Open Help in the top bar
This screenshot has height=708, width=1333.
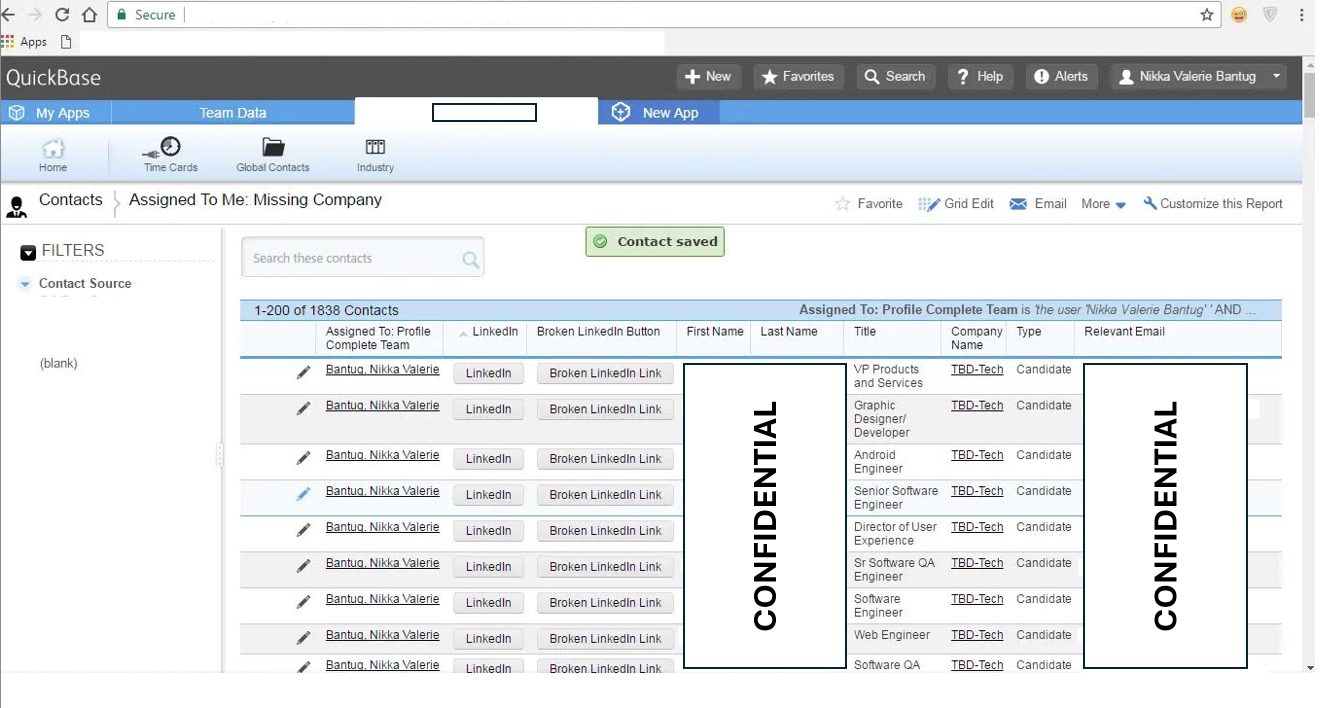coord(980,77)
